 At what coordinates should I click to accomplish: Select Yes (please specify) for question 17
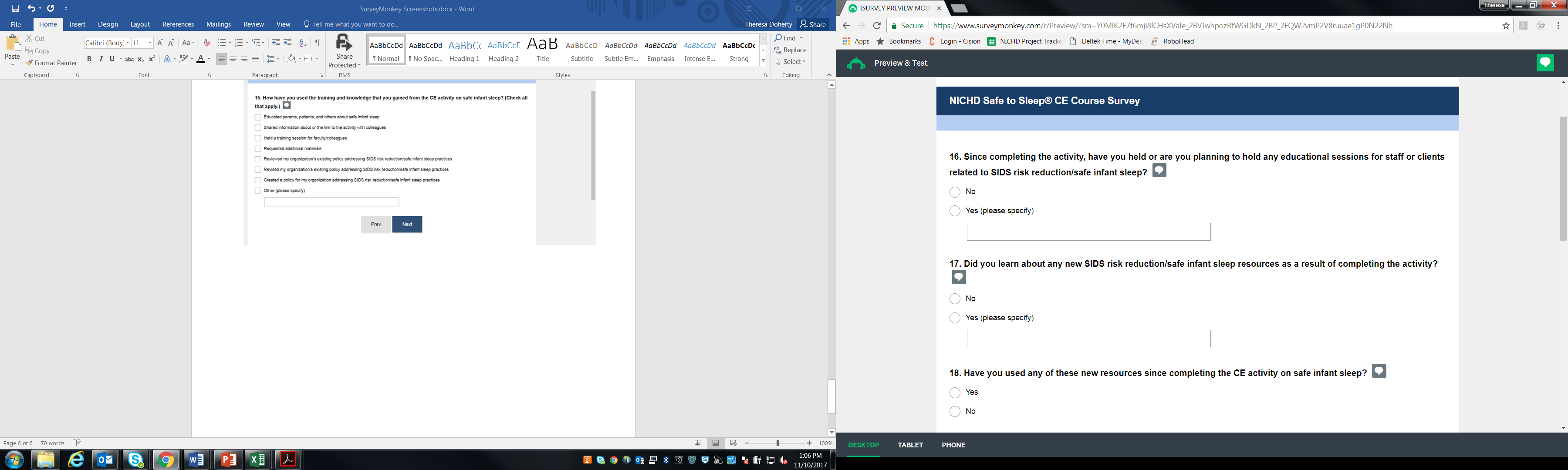955,318
